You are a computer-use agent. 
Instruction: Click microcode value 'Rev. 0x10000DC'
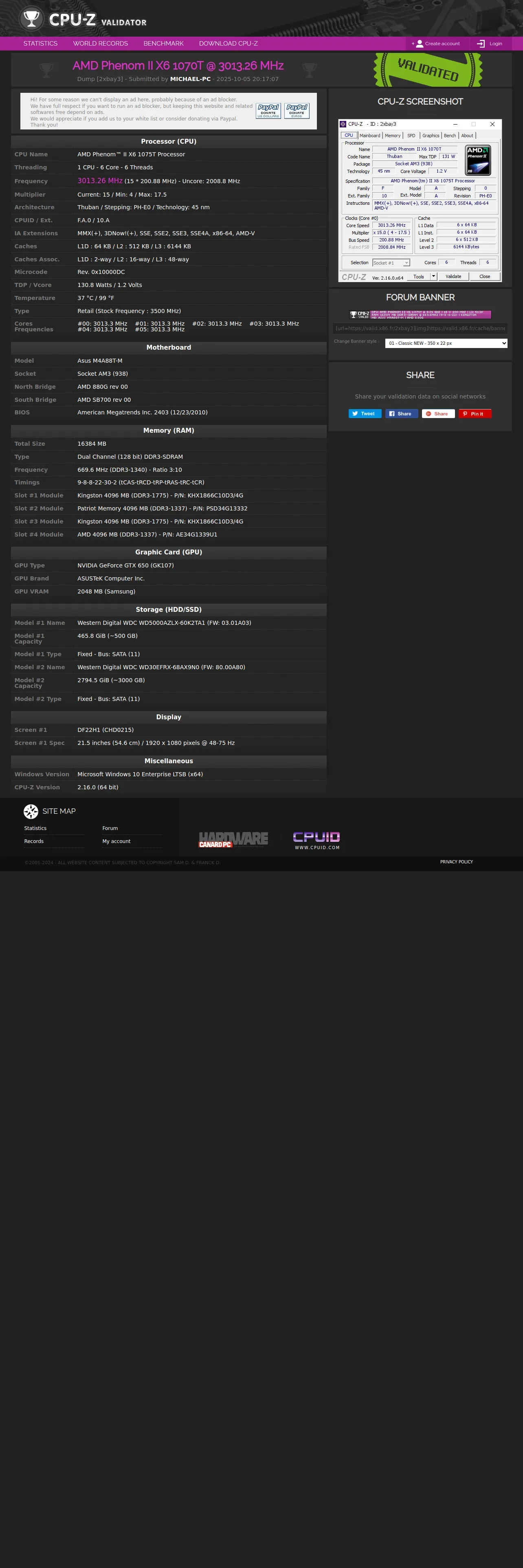pos(101,272)
